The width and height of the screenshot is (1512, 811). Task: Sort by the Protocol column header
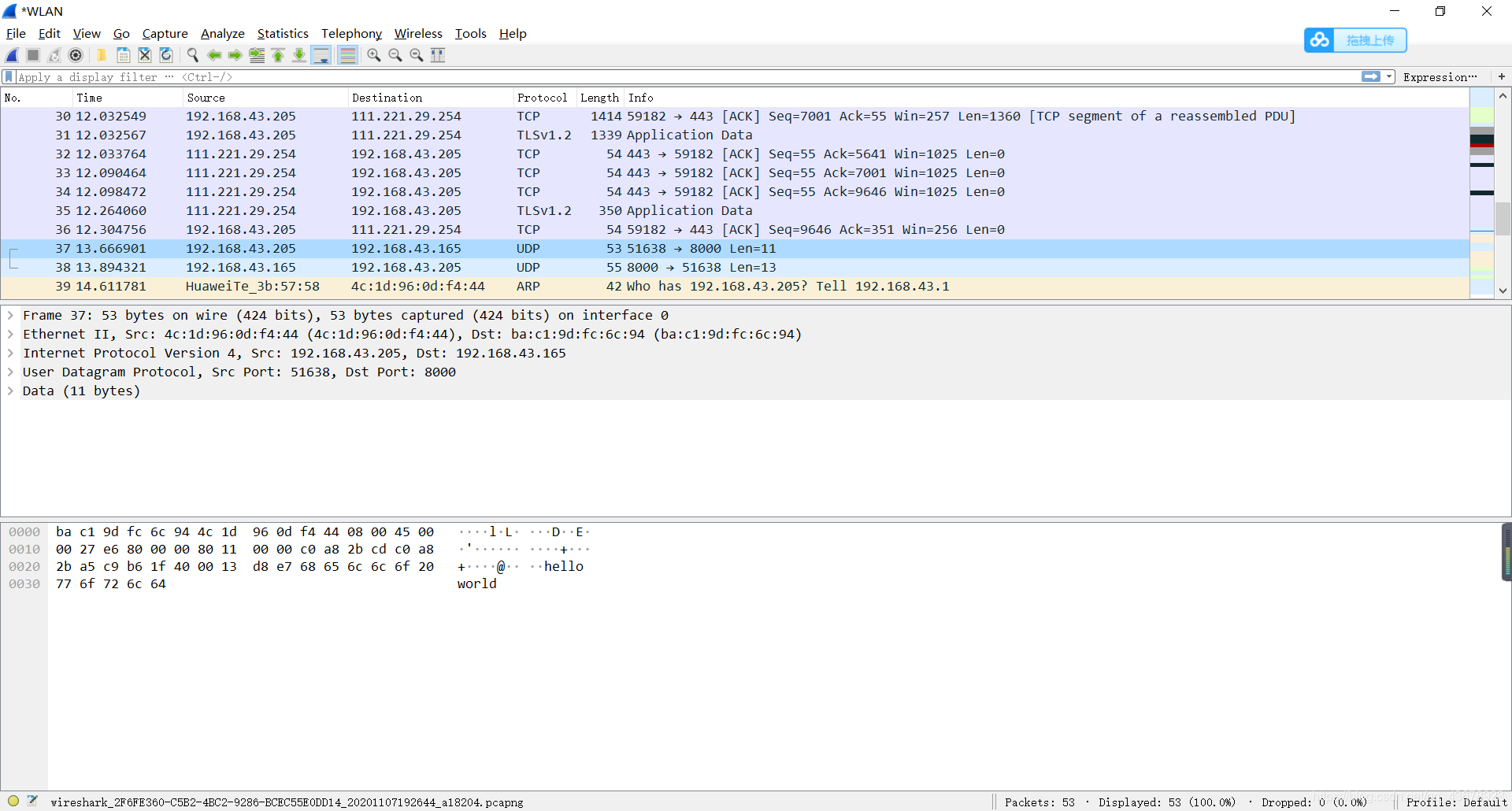pyautogui.click(x=544, y=98)
